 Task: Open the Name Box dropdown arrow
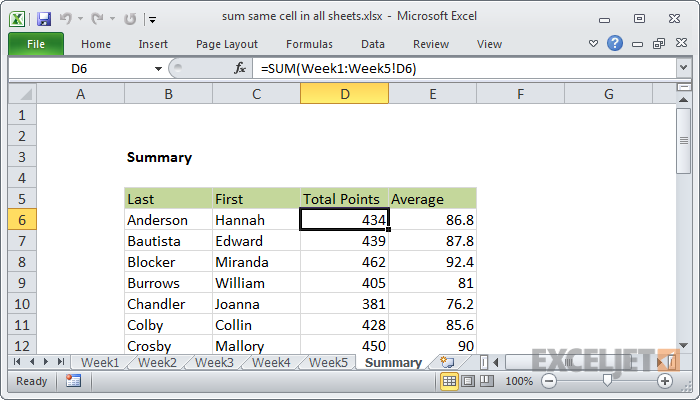click(158, 69)
